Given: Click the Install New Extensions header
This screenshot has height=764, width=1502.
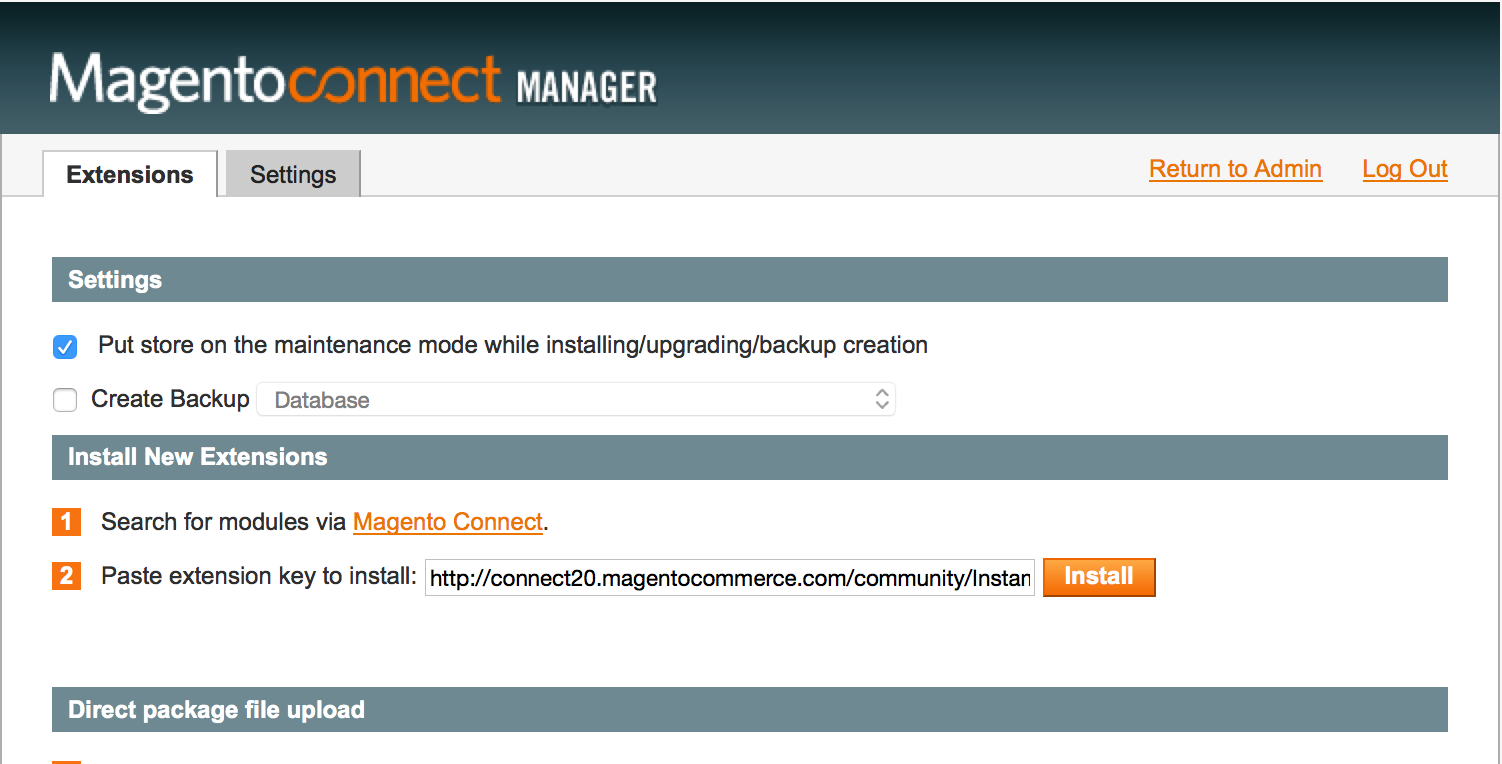Looking at the screenshot, I should coord(750,457).
